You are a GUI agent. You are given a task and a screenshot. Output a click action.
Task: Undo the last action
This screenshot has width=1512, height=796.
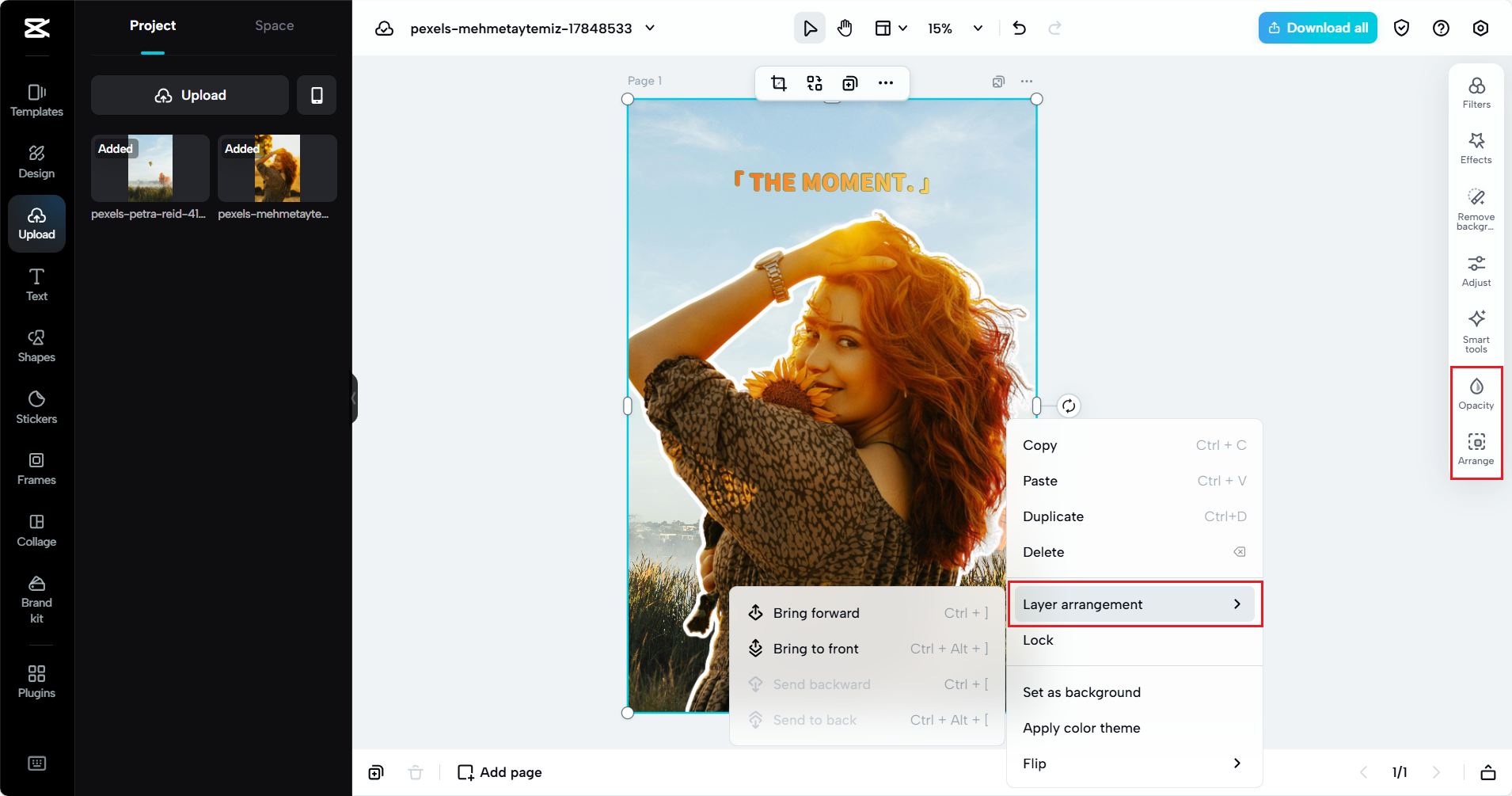click(x=1020, y=29)
